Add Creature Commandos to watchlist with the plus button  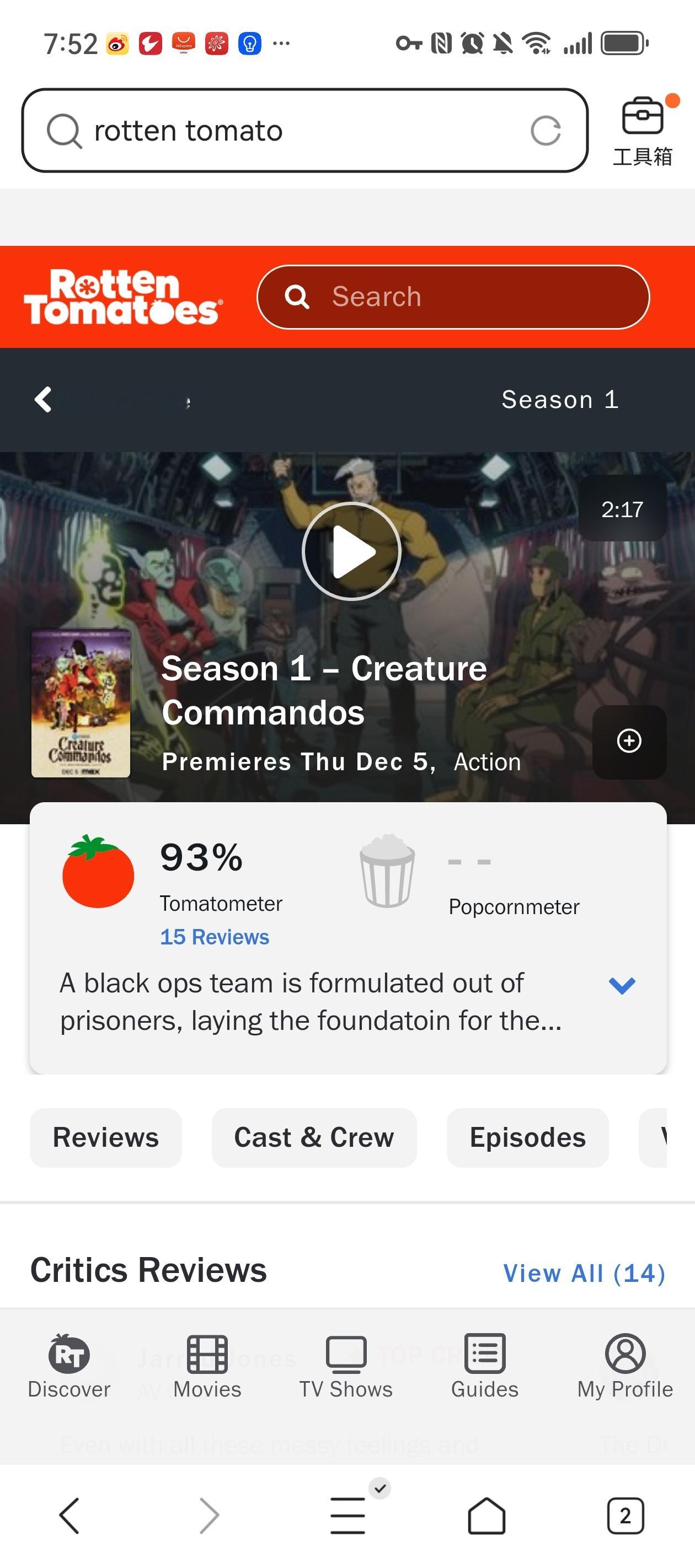pos(629,742)
